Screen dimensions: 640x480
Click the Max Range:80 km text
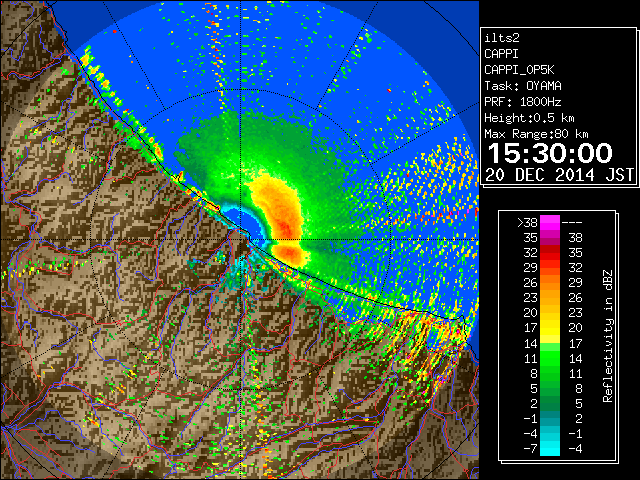[536, 134]
